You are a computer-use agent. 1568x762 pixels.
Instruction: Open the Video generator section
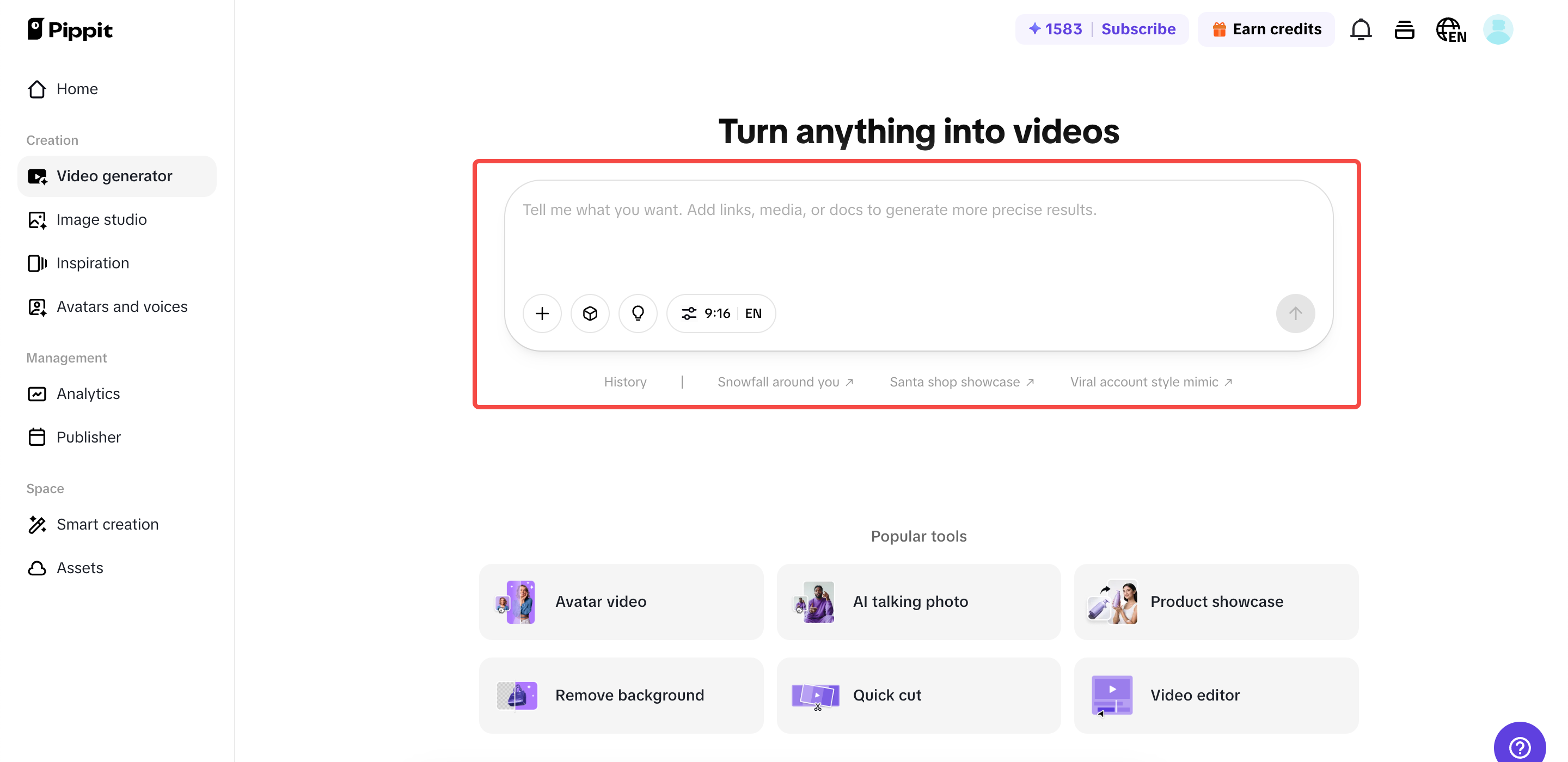(114, 176)
